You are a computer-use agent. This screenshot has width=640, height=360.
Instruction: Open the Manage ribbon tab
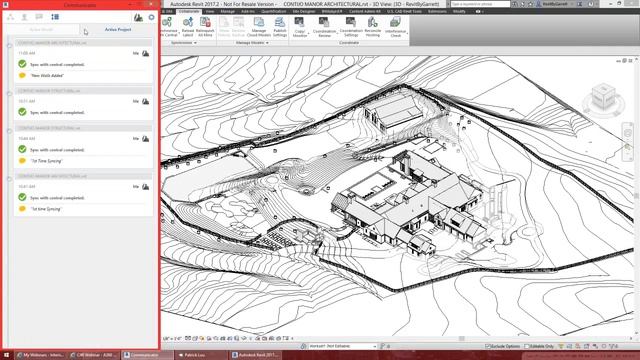pos(227,11)
